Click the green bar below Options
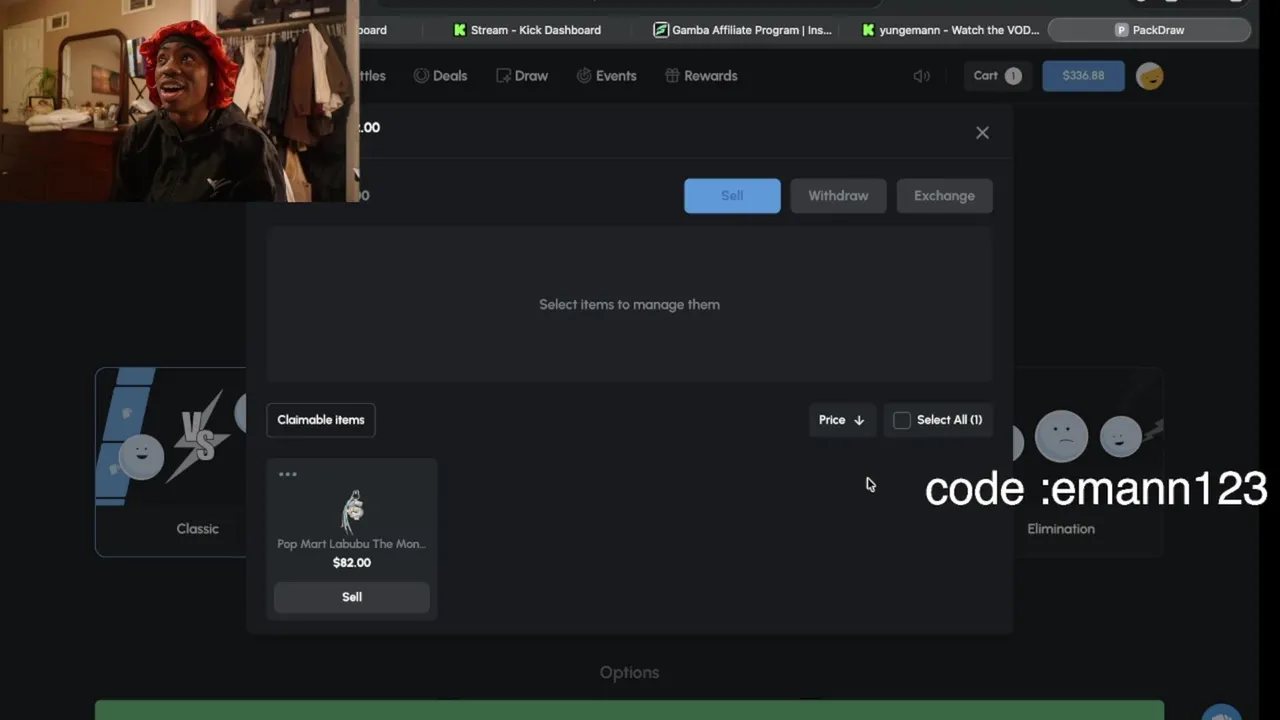The height and width of the screenshot is (720, 1280). click(x=629, y=710)
